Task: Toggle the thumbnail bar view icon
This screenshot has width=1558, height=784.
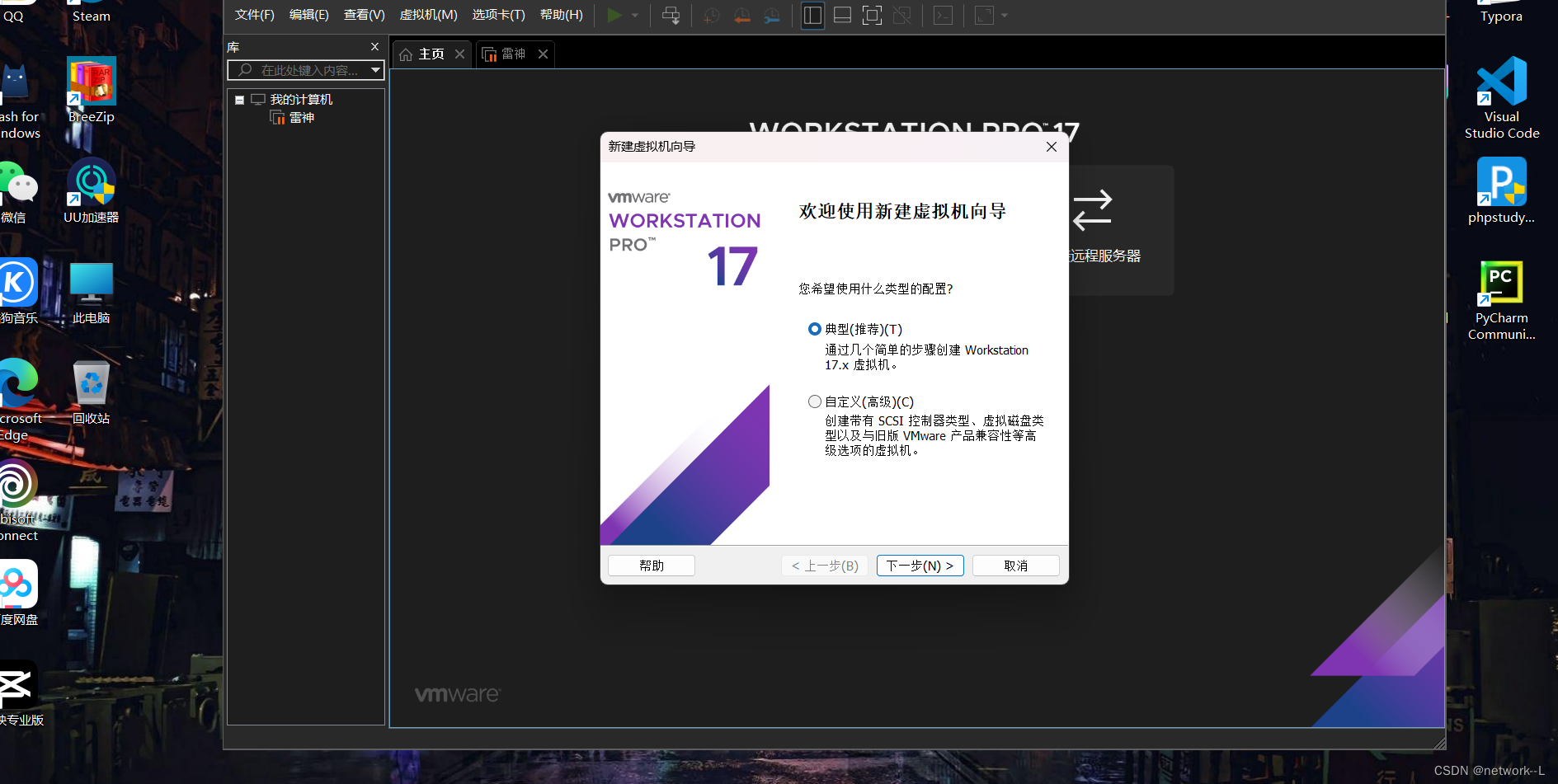Action: click(842, 15)
